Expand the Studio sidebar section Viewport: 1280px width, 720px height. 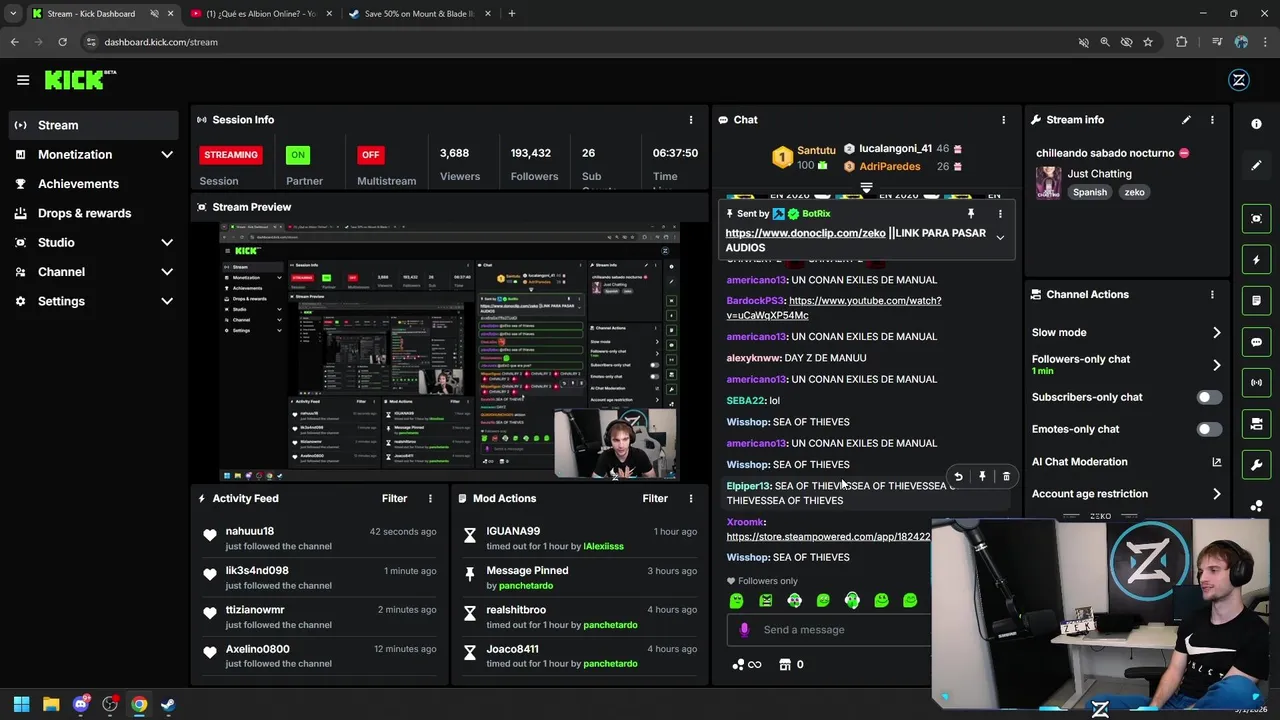coord(167,243)
